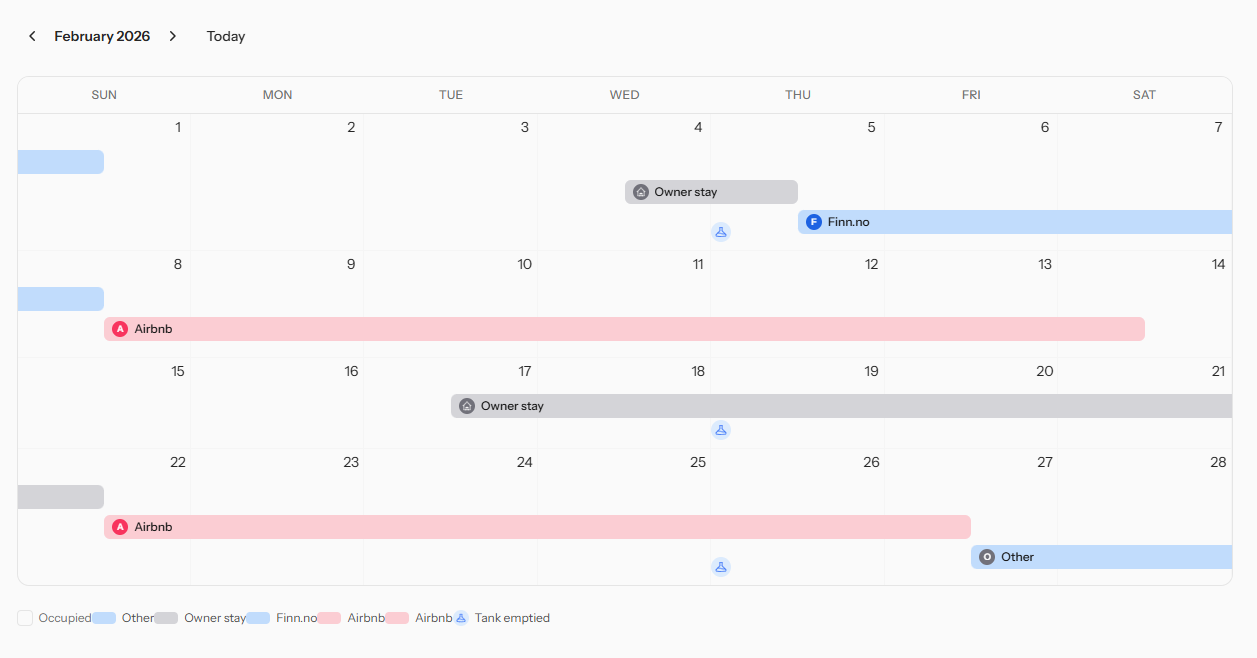
Task: Click the blue booking bar continuing into February 1
Action: [61, 162]
